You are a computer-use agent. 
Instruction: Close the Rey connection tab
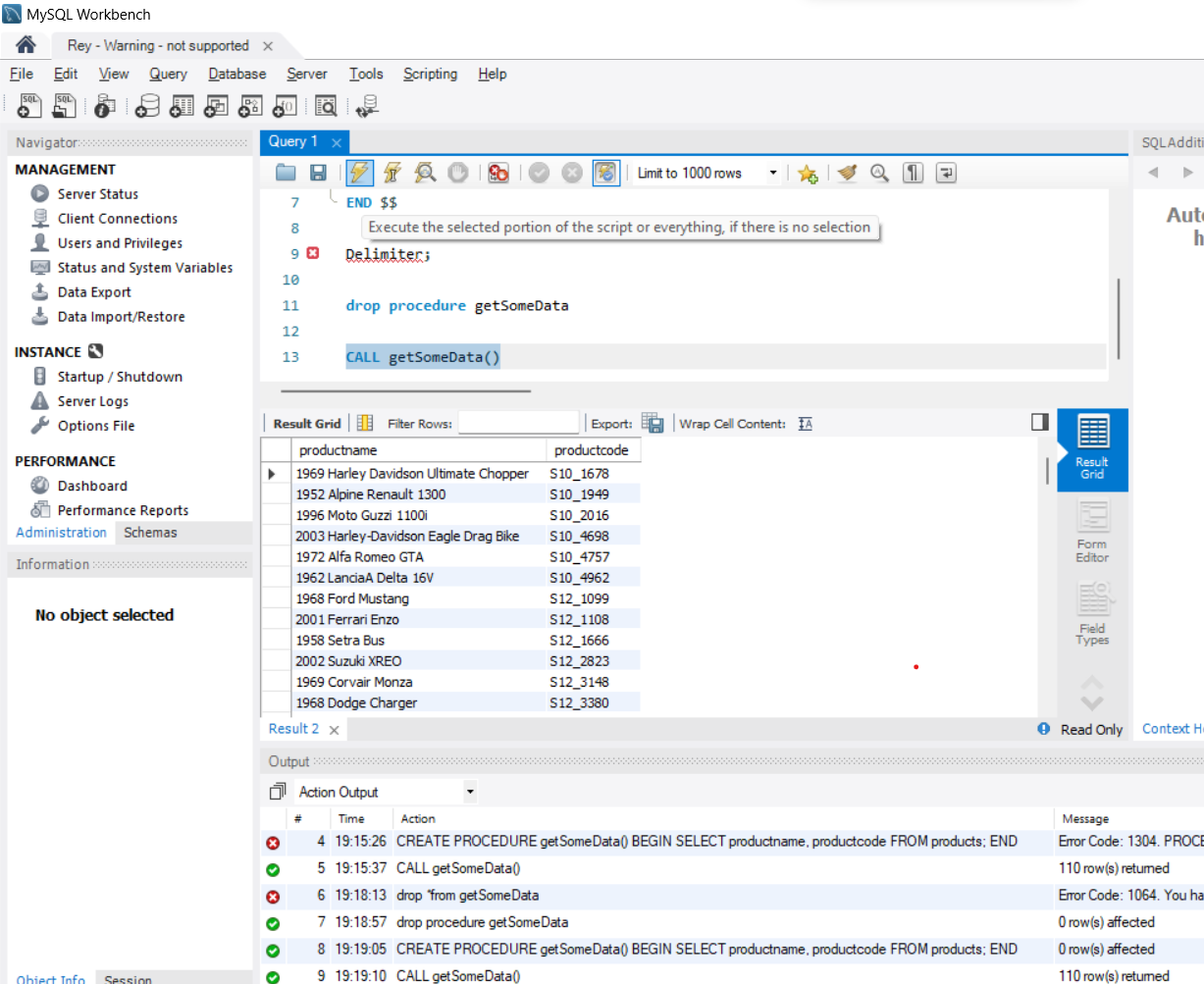pos(268,46)
